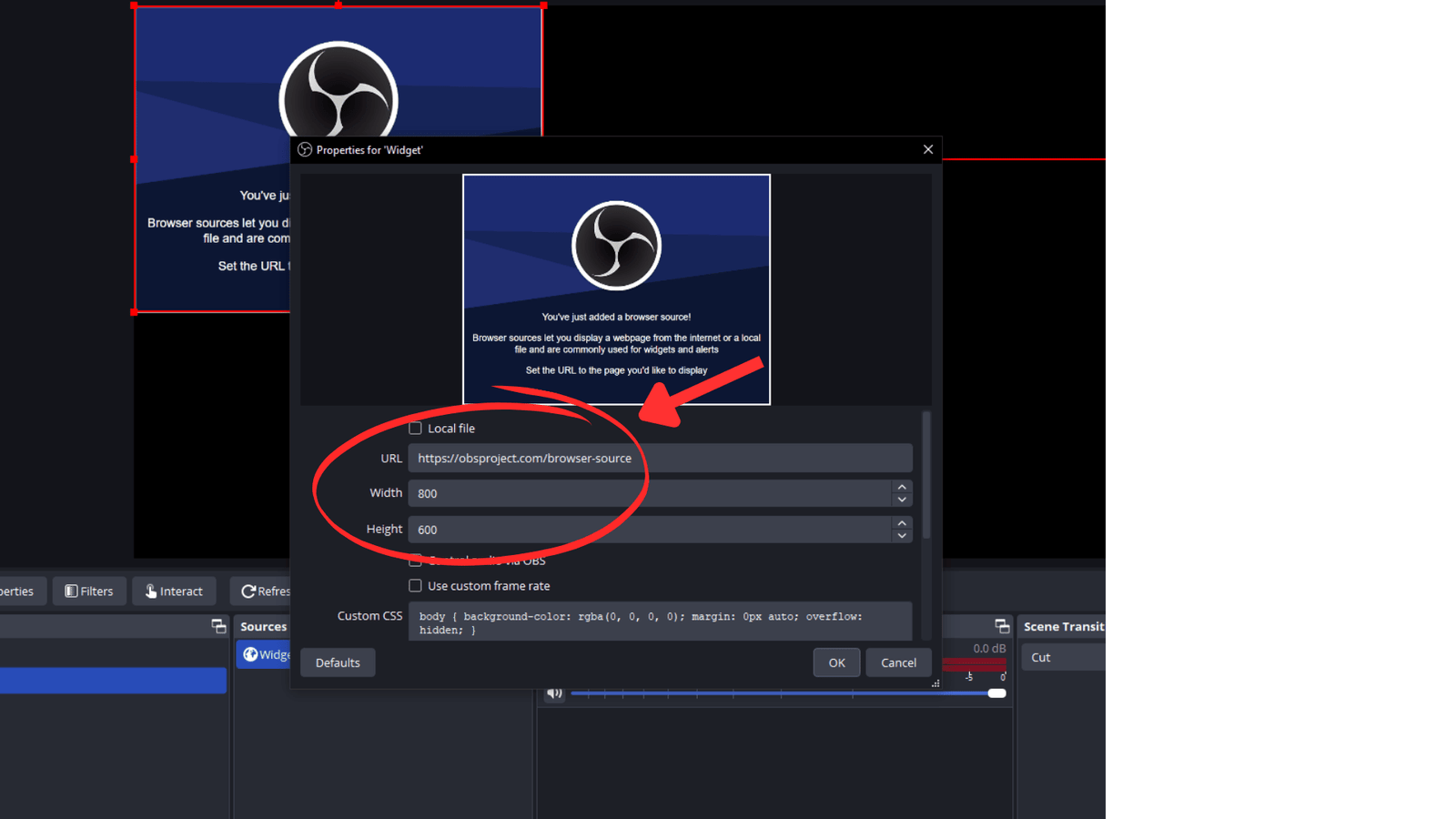The width and height of the screenshot is (1456, 819).
Task: Edit the URL input field
Action: 660,458
